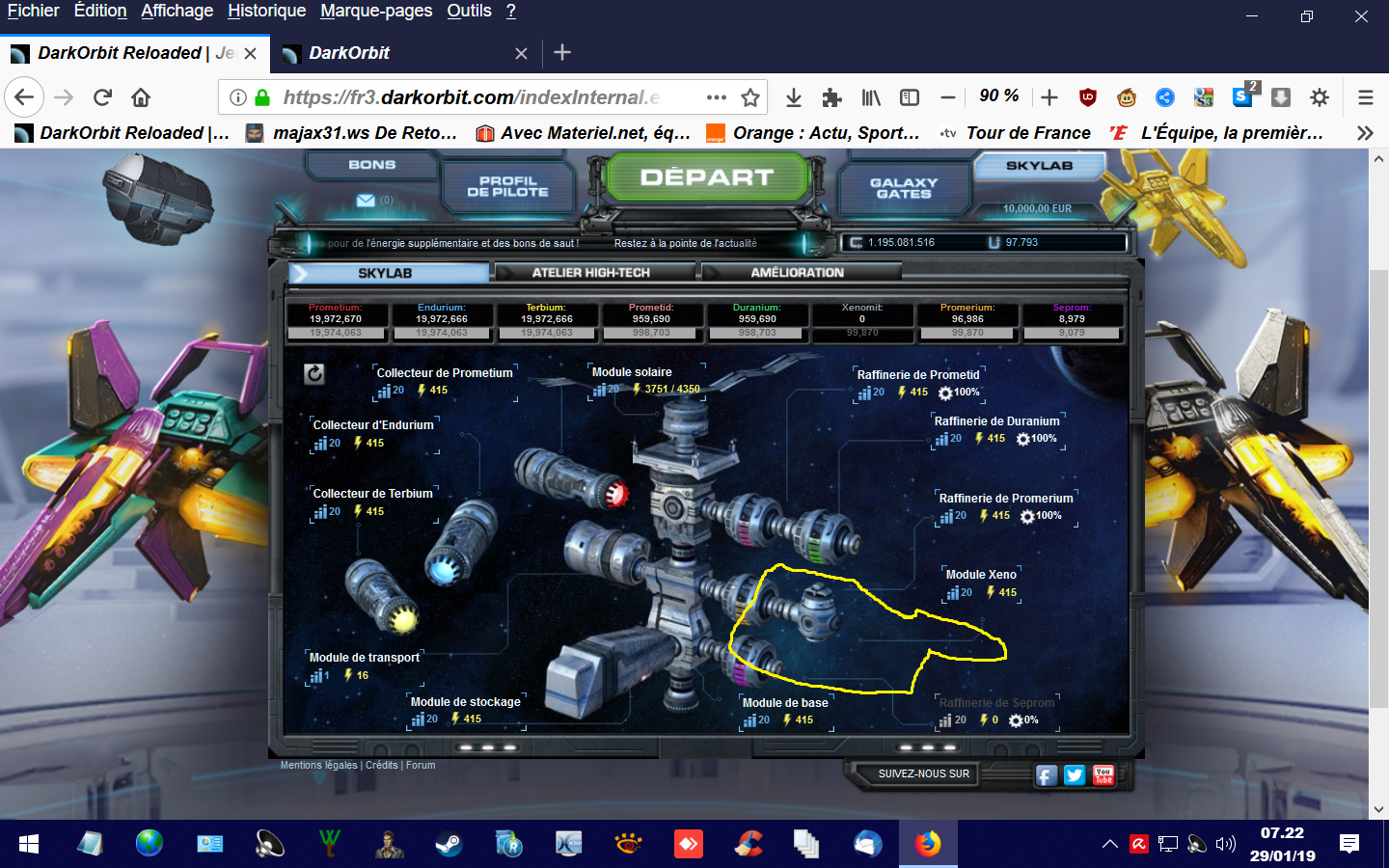Close the second DarkOrbit tab
1389x868 pixels.
point(521,53)
